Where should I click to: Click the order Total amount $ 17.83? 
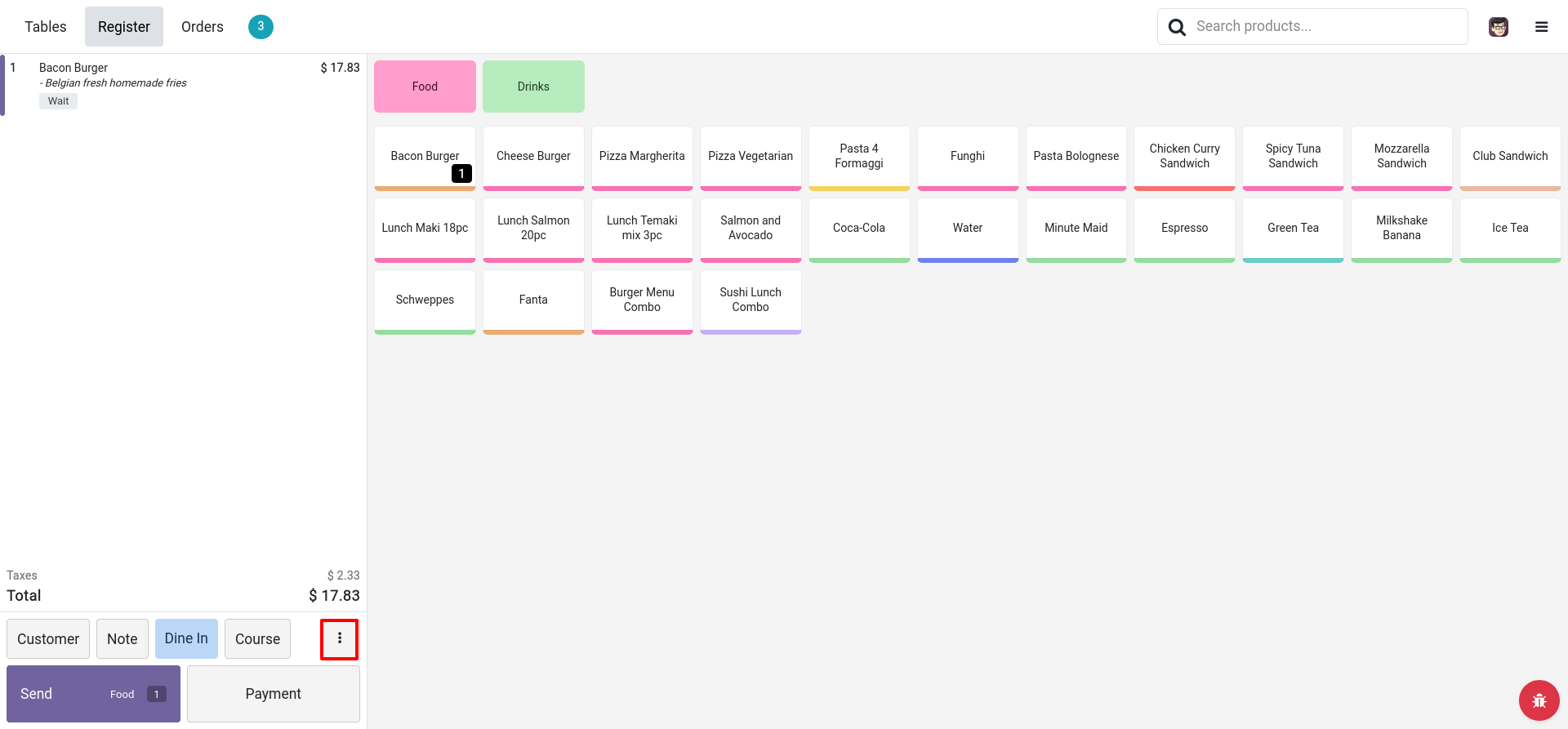pos(334,596)
